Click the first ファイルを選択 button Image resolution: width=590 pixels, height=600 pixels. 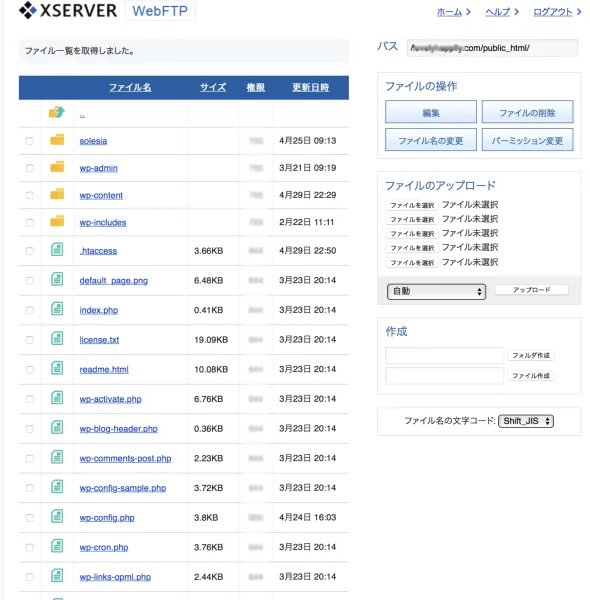[x=412, y=205]
